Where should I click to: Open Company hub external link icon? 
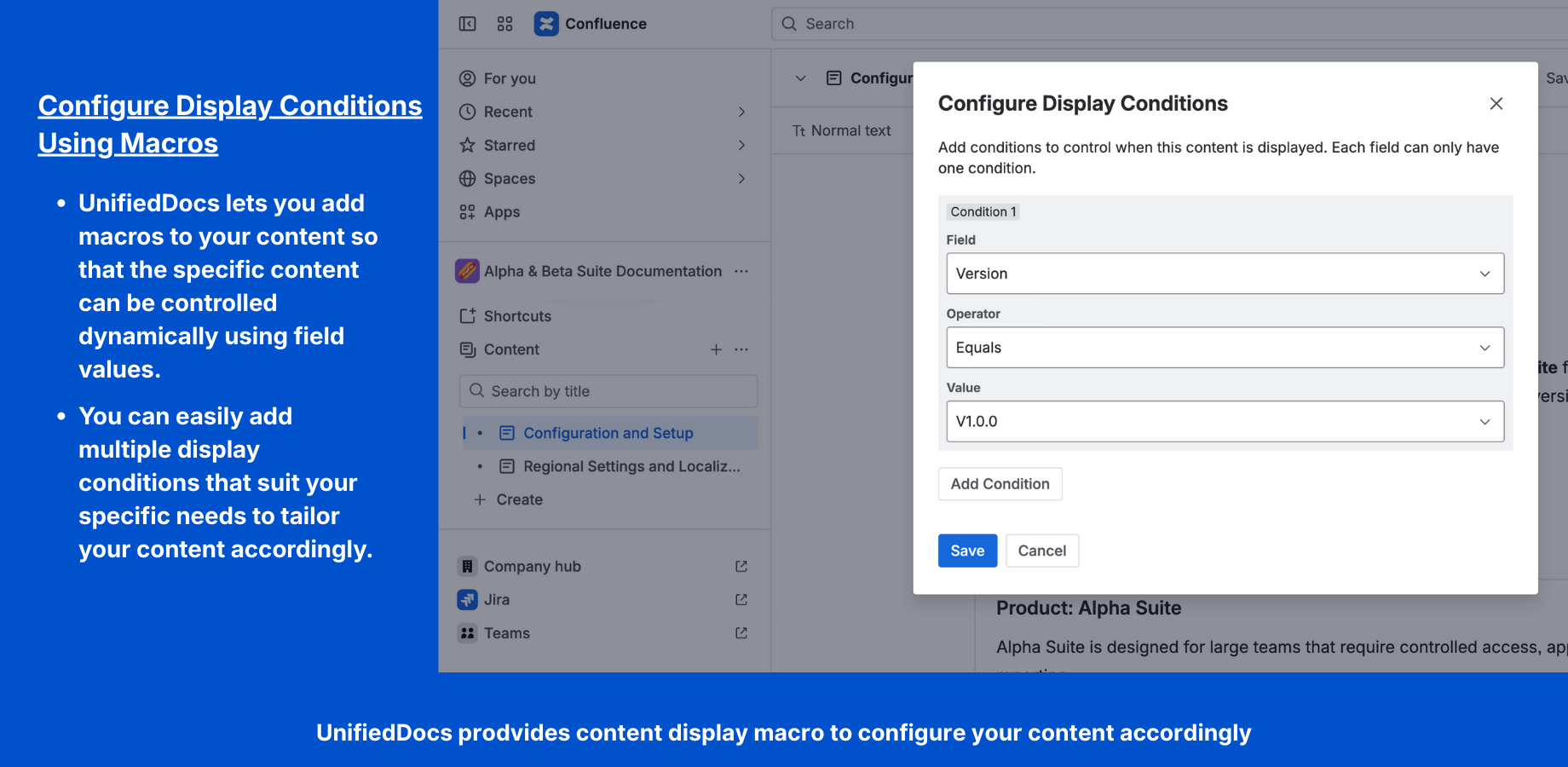click(x=741, y=567)
